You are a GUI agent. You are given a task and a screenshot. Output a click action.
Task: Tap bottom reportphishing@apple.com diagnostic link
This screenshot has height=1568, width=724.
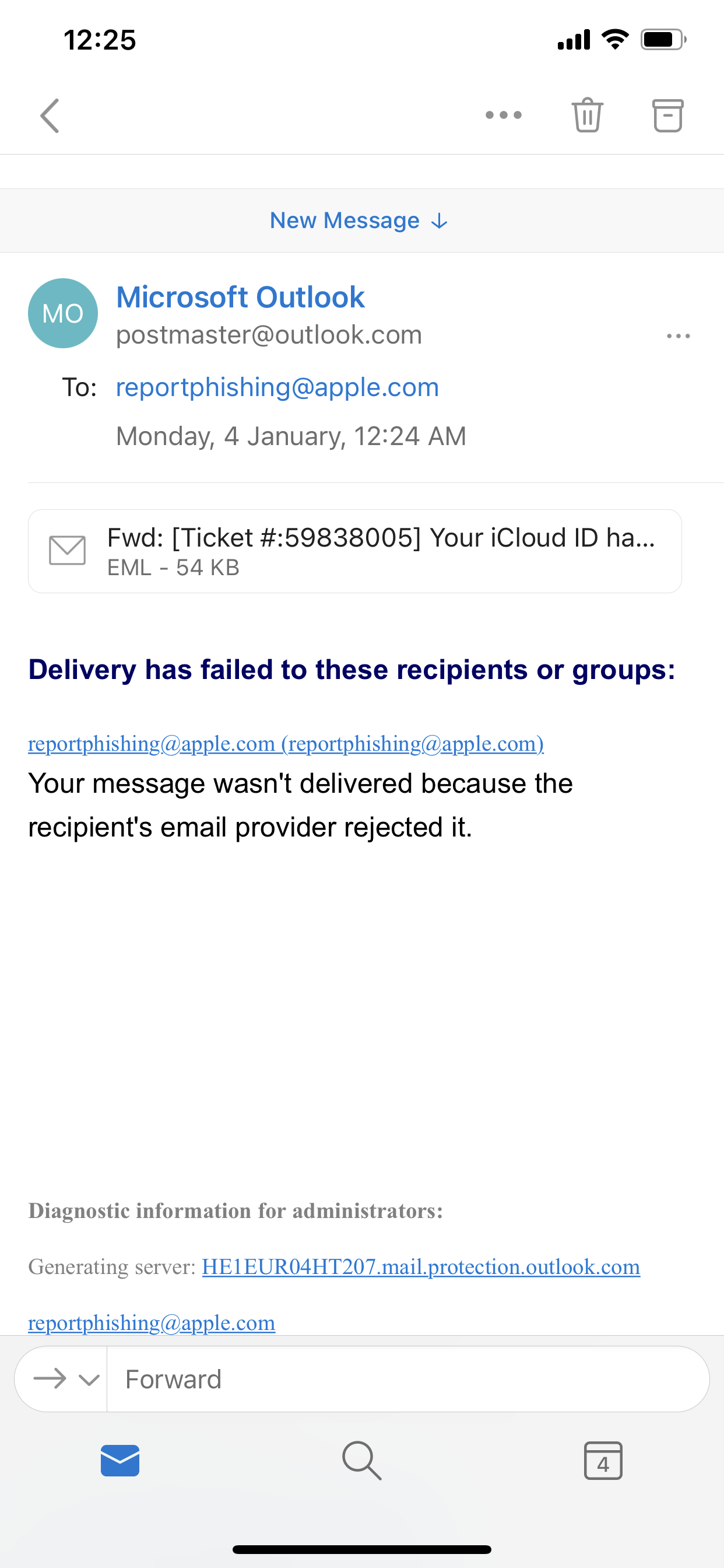(x=152, y=1322)
